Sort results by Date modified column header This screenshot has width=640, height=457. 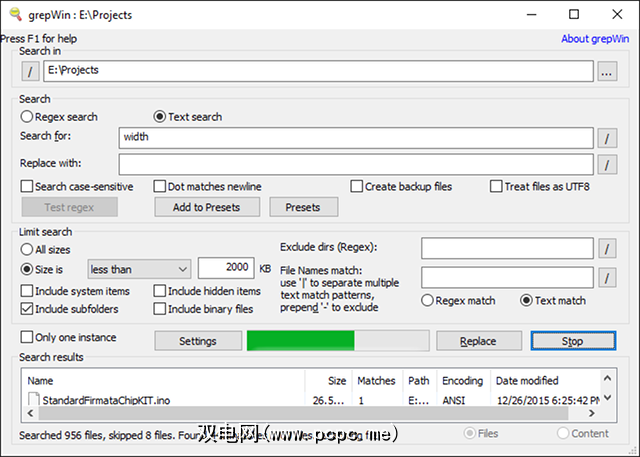coord(545,381)
